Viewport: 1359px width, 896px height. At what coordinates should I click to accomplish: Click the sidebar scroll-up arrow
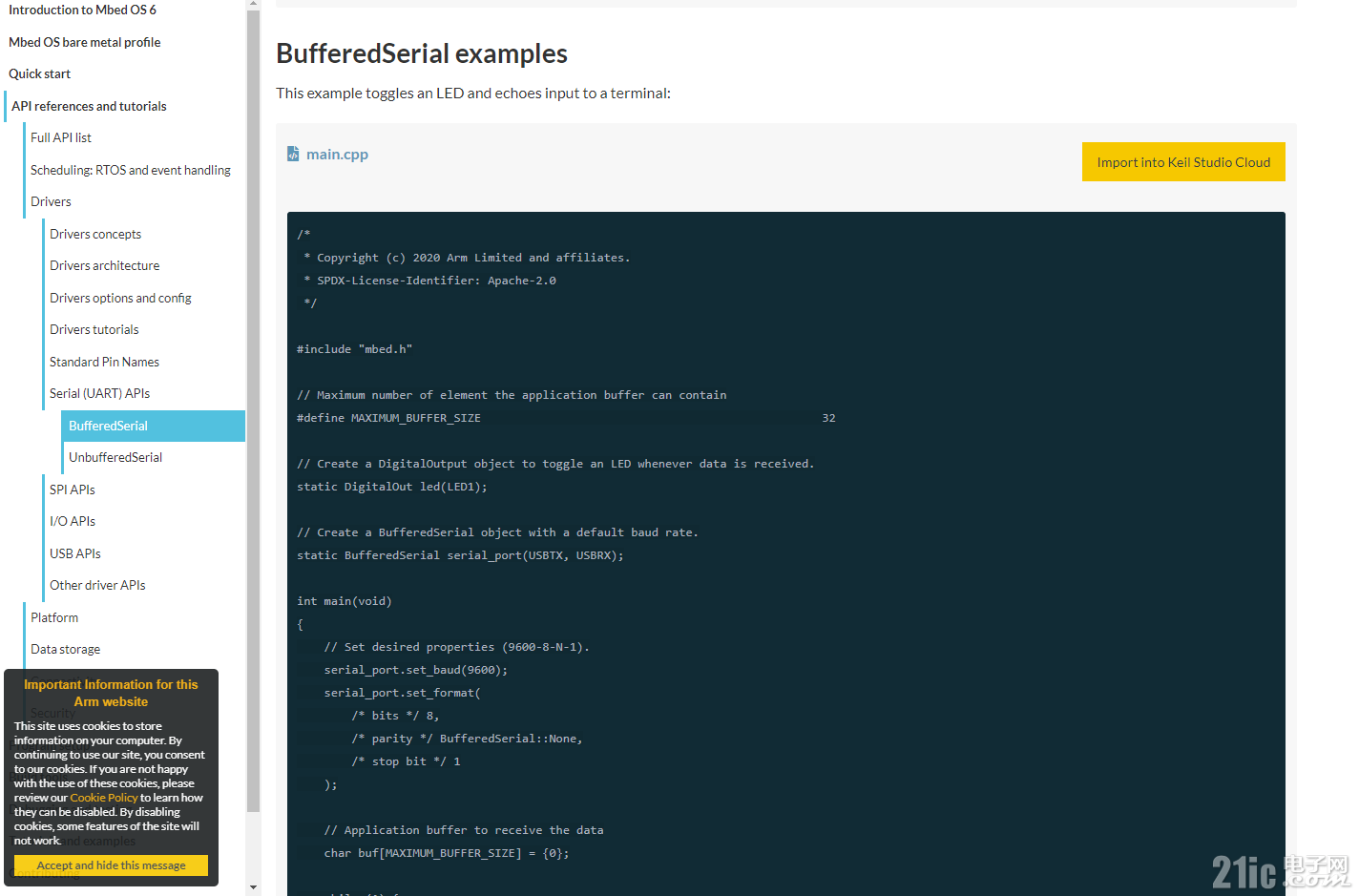(253, 4)
